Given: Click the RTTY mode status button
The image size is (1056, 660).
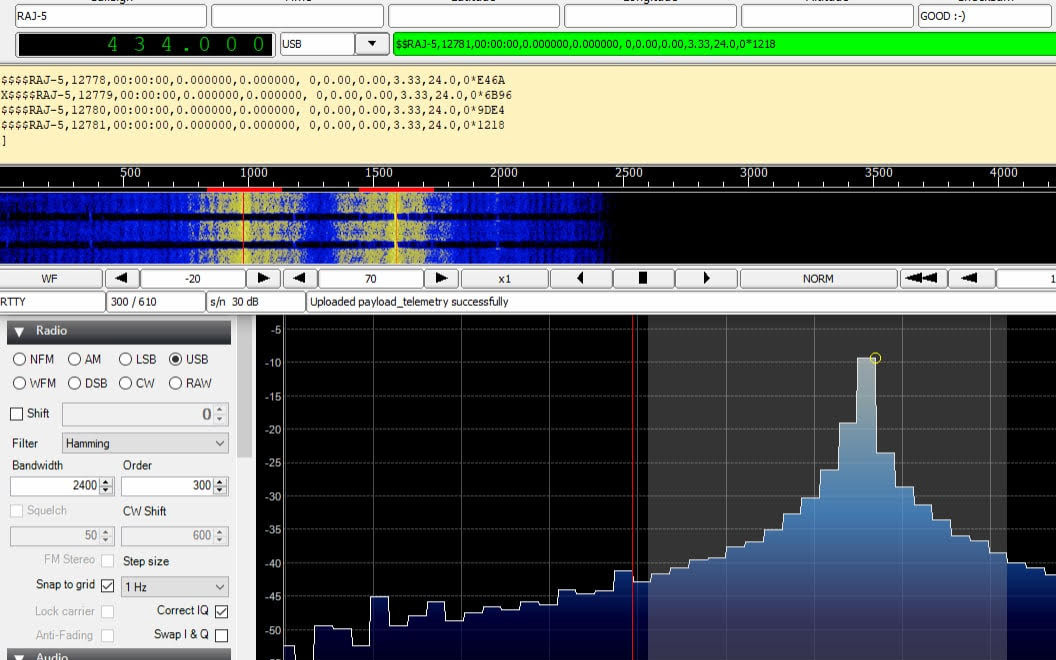Looking at the screenshot, I should click(52, 302).
